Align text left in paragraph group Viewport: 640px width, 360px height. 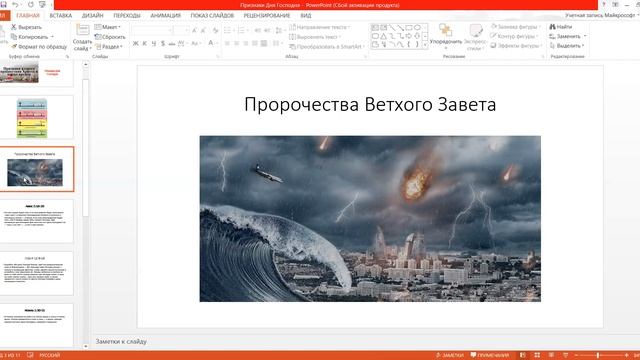point(227,43)
